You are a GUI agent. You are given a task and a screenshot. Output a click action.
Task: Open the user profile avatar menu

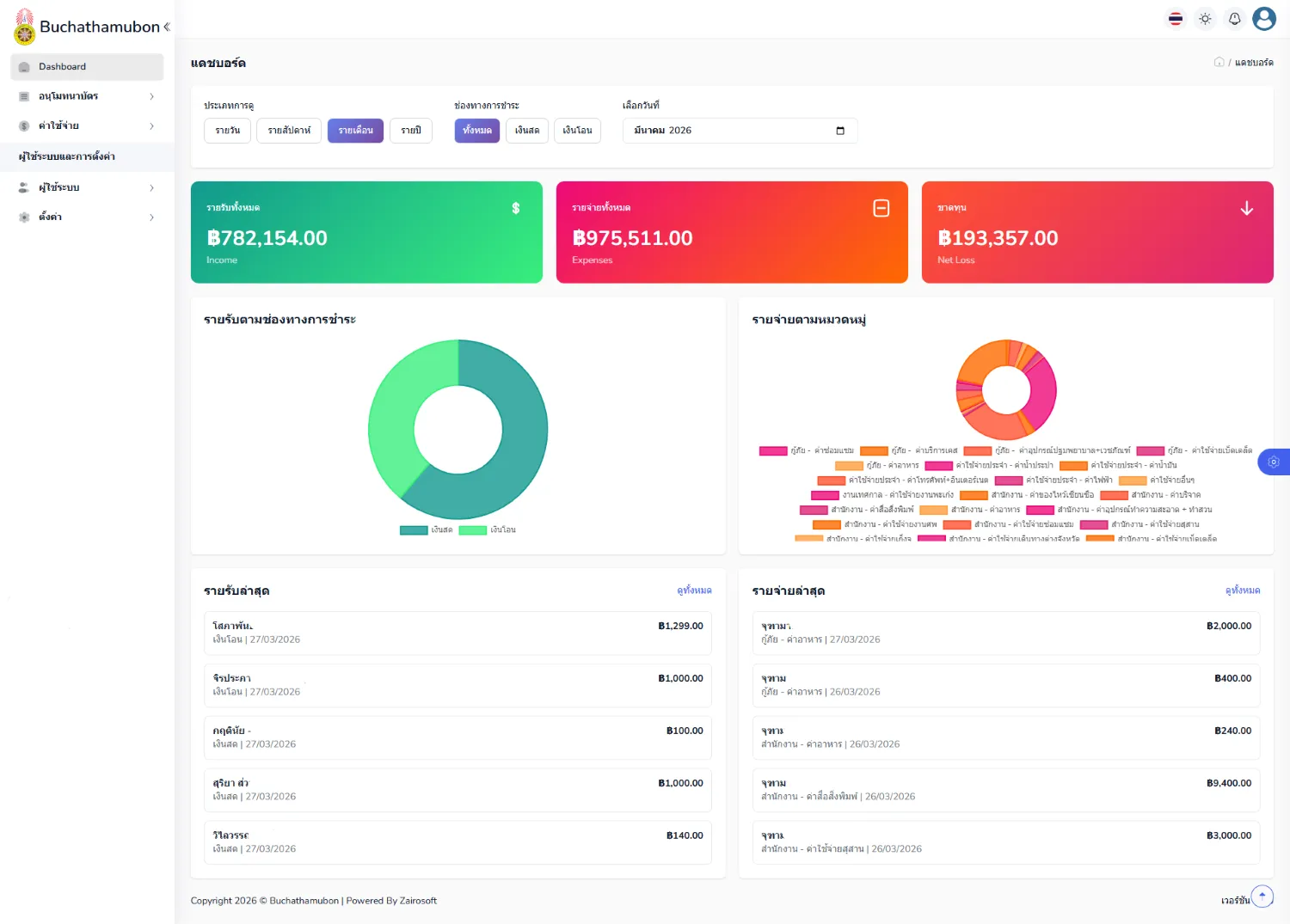(x=1263, y=19)
